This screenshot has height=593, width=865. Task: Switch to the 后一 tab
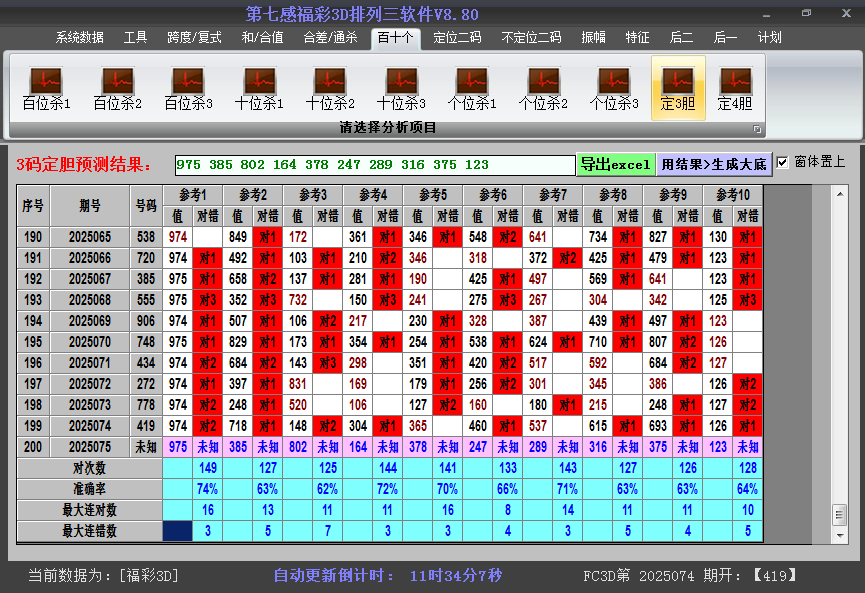point(725,38)
